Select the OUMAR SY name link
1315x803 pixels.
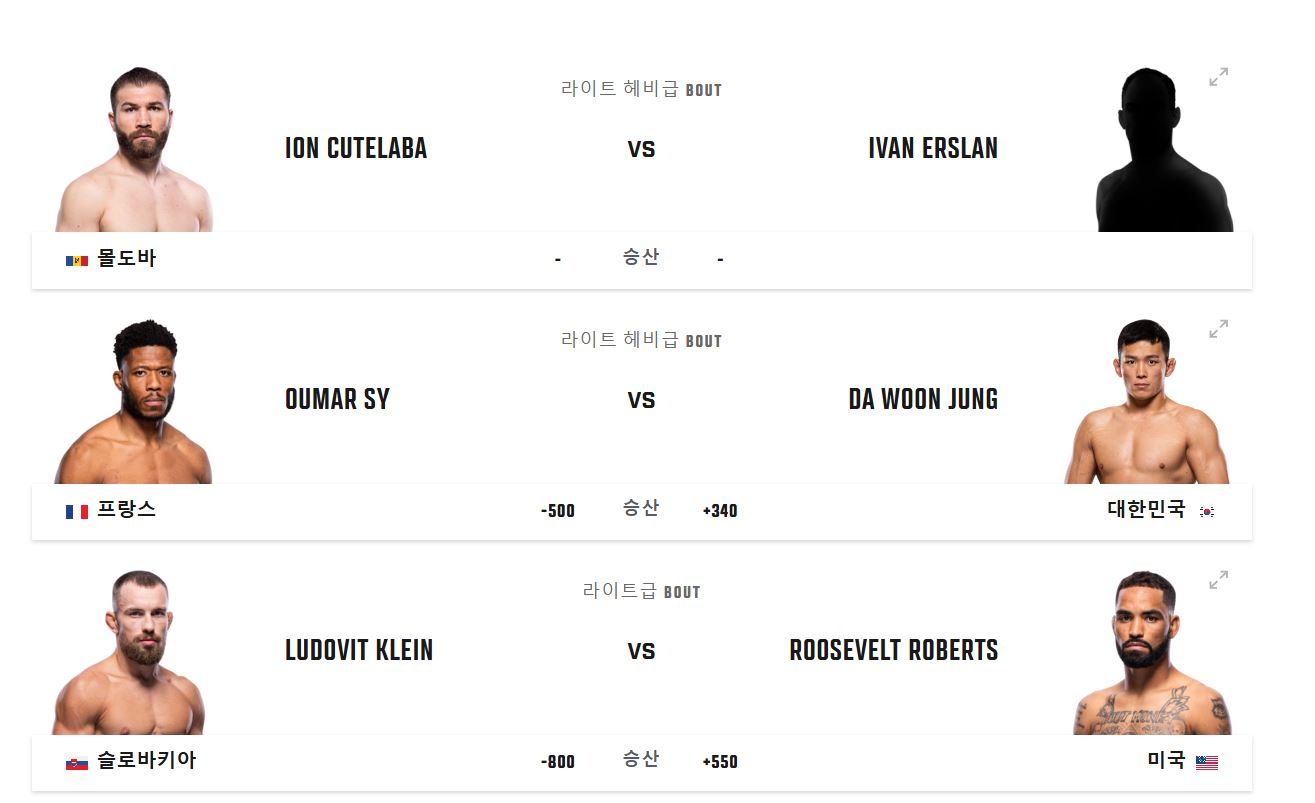click(337, 399)
